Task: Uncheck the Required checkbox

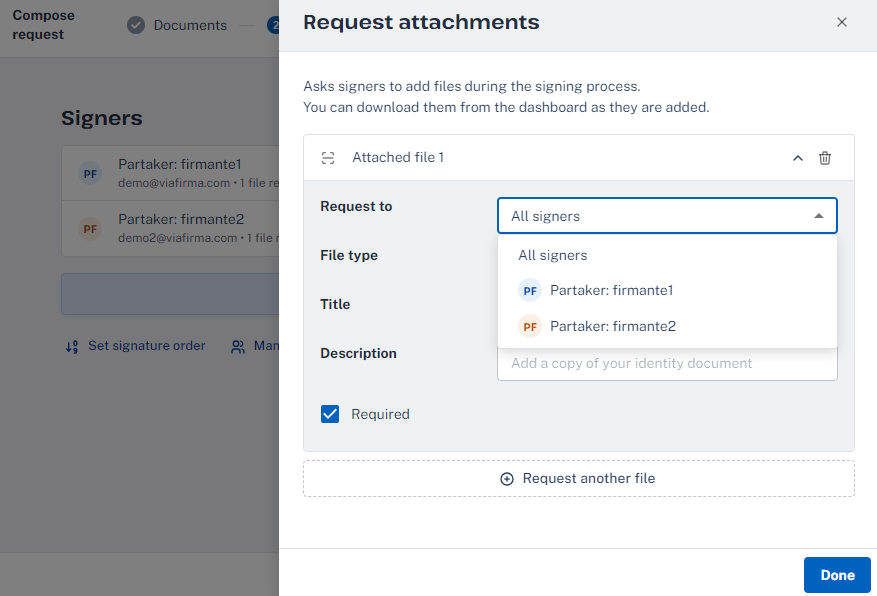Action: point(330,414)
